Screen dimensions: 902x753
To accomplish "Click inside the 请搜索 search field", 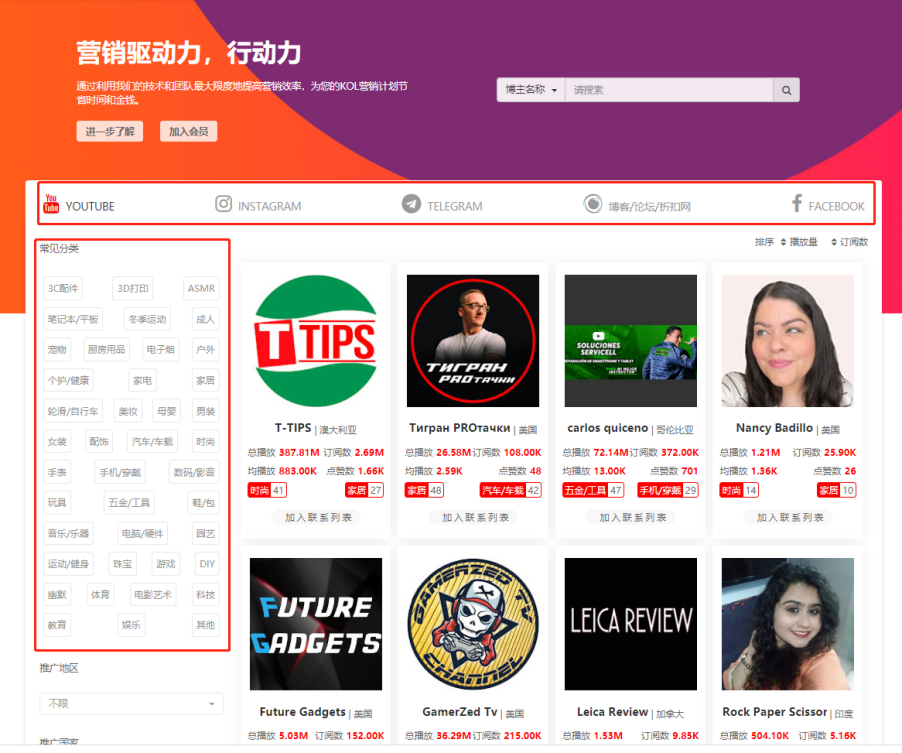I will pyautogui.click(x=669, y=90).
